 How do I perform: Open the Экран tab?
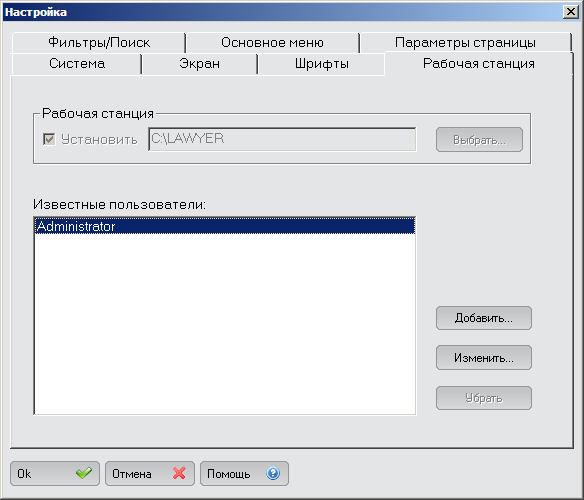coord(199,64)
